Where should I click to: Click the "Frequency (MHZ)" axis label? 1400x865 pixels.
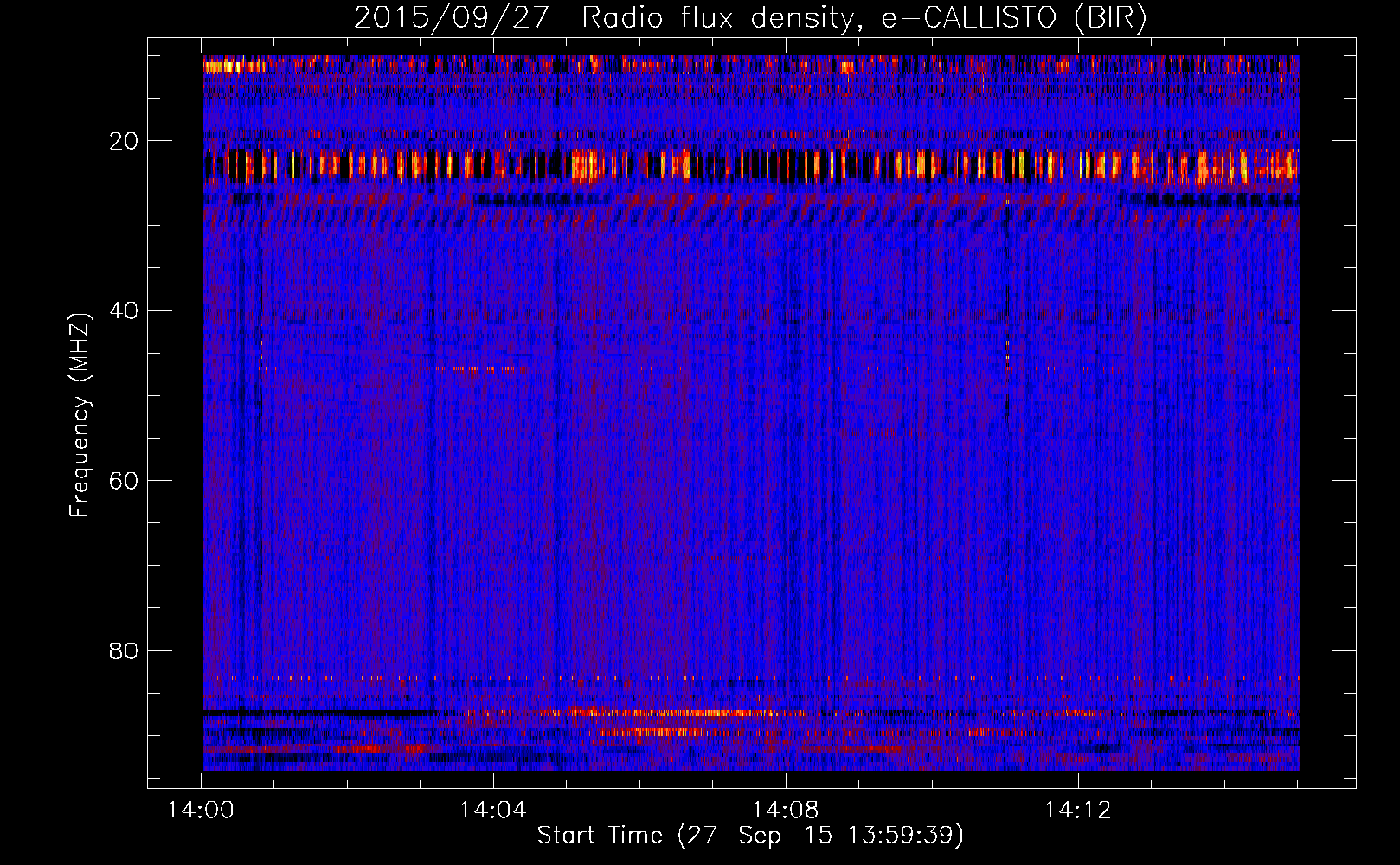pyautogui.click(x=80, y=414)
